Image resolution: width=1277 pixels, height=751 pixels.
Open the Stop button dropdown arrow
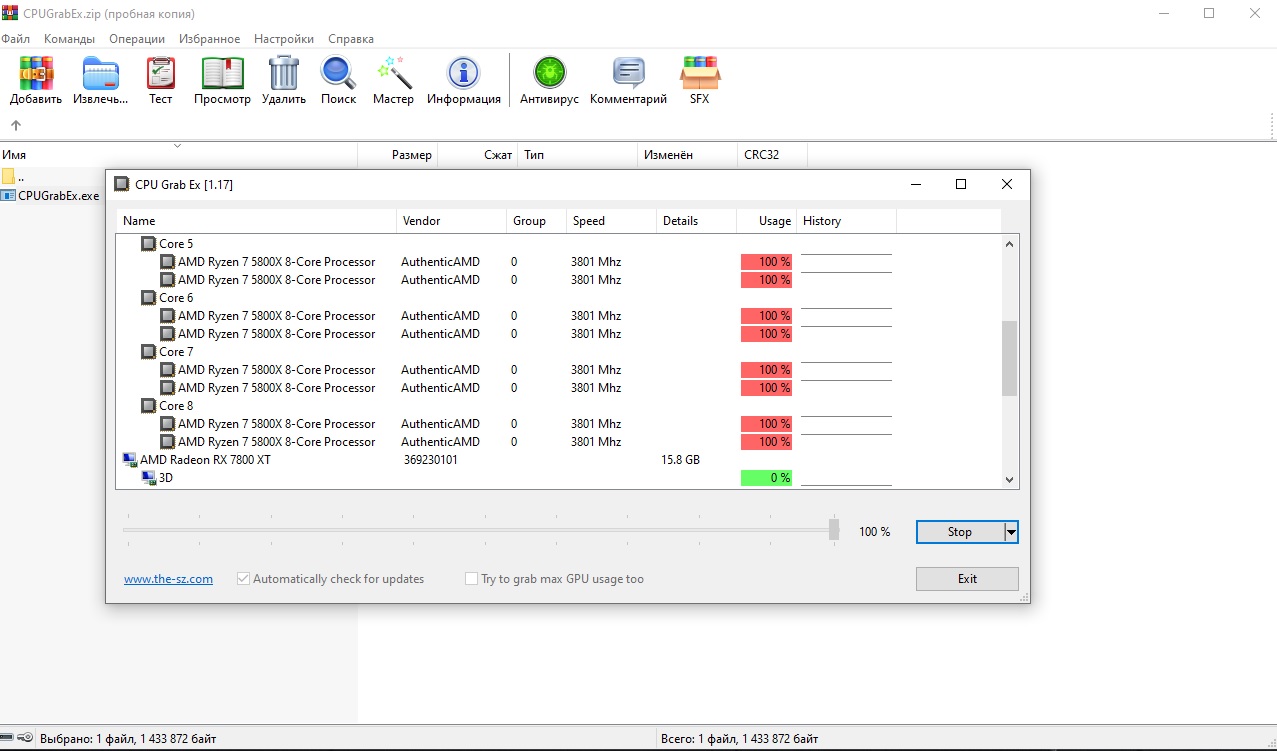1011,532
